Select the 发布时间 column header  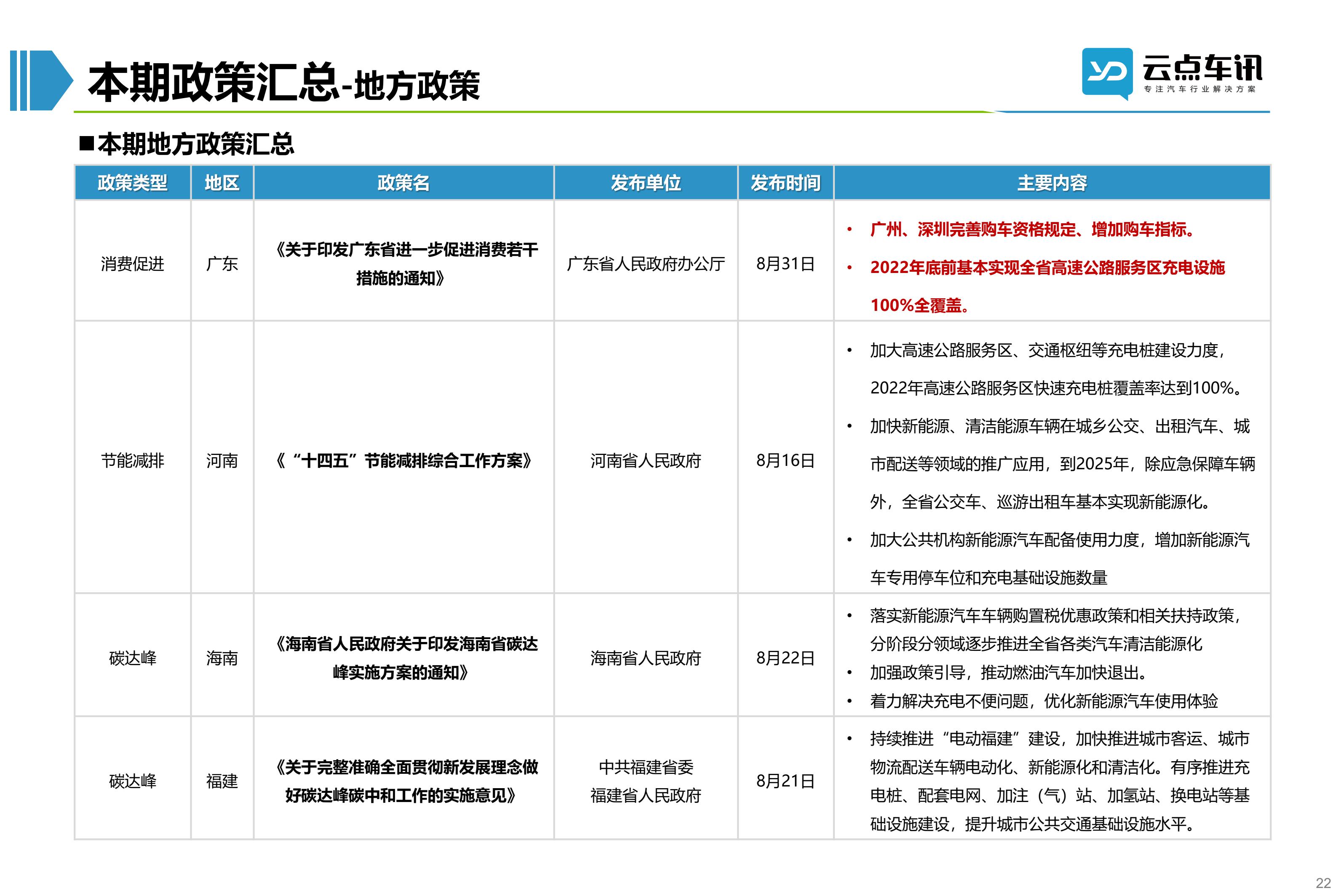coord(786,183)
